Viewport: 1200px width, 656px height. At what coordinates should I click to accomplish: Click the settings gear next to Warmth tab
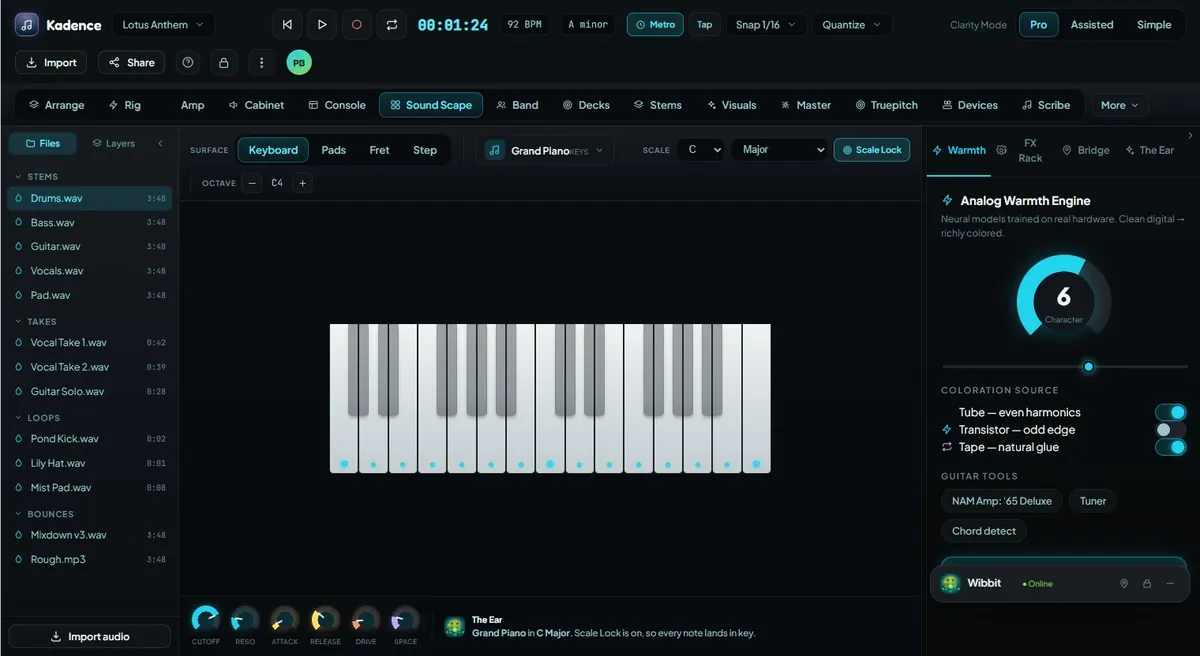click(x=1001, y=150)
